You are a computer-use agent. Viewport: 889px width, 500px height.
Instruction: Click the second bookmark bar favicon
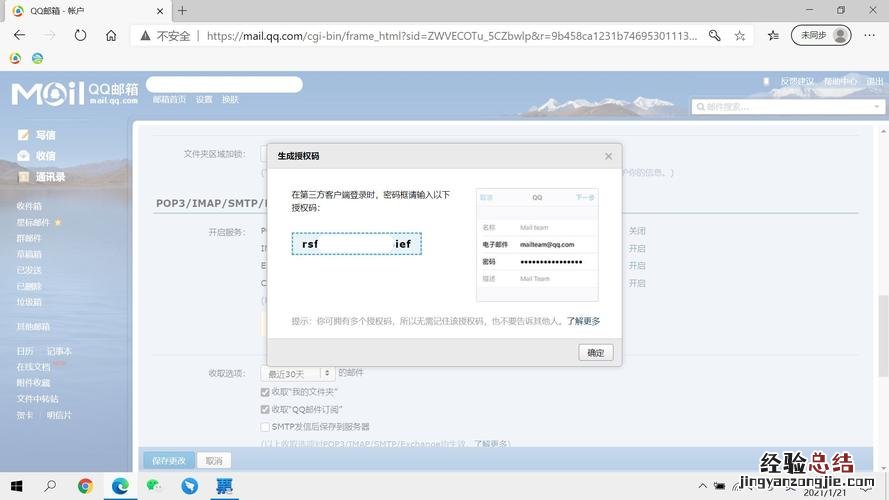coord(37,58)
